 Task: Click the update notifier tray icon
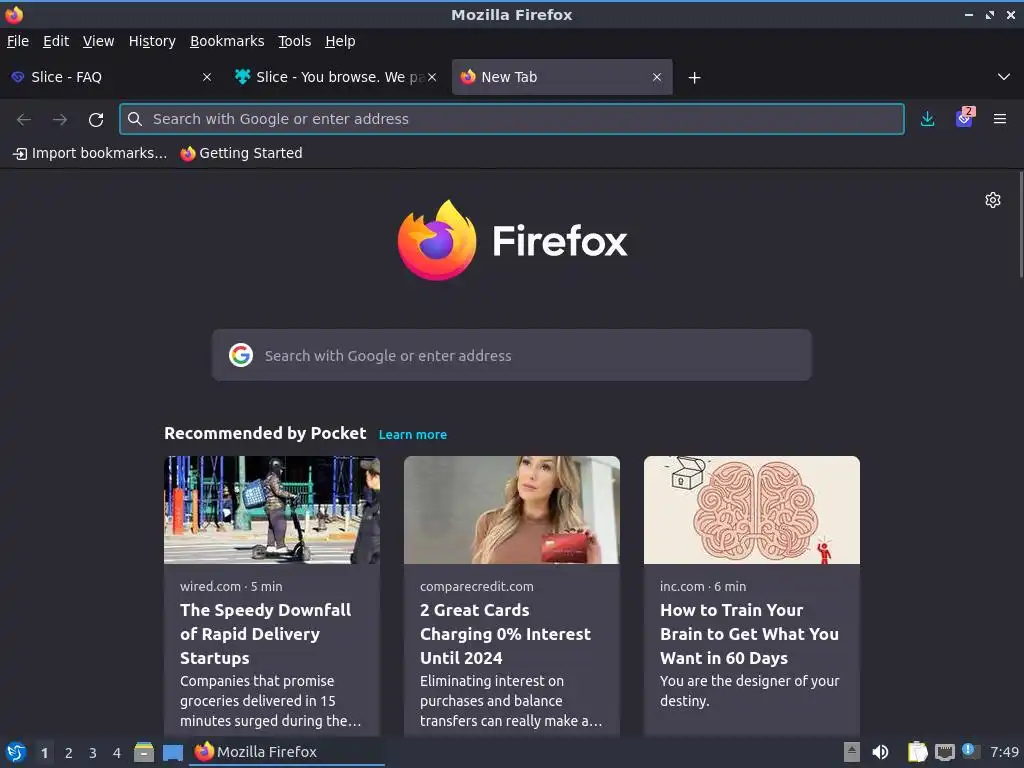[x=970, y=751]
